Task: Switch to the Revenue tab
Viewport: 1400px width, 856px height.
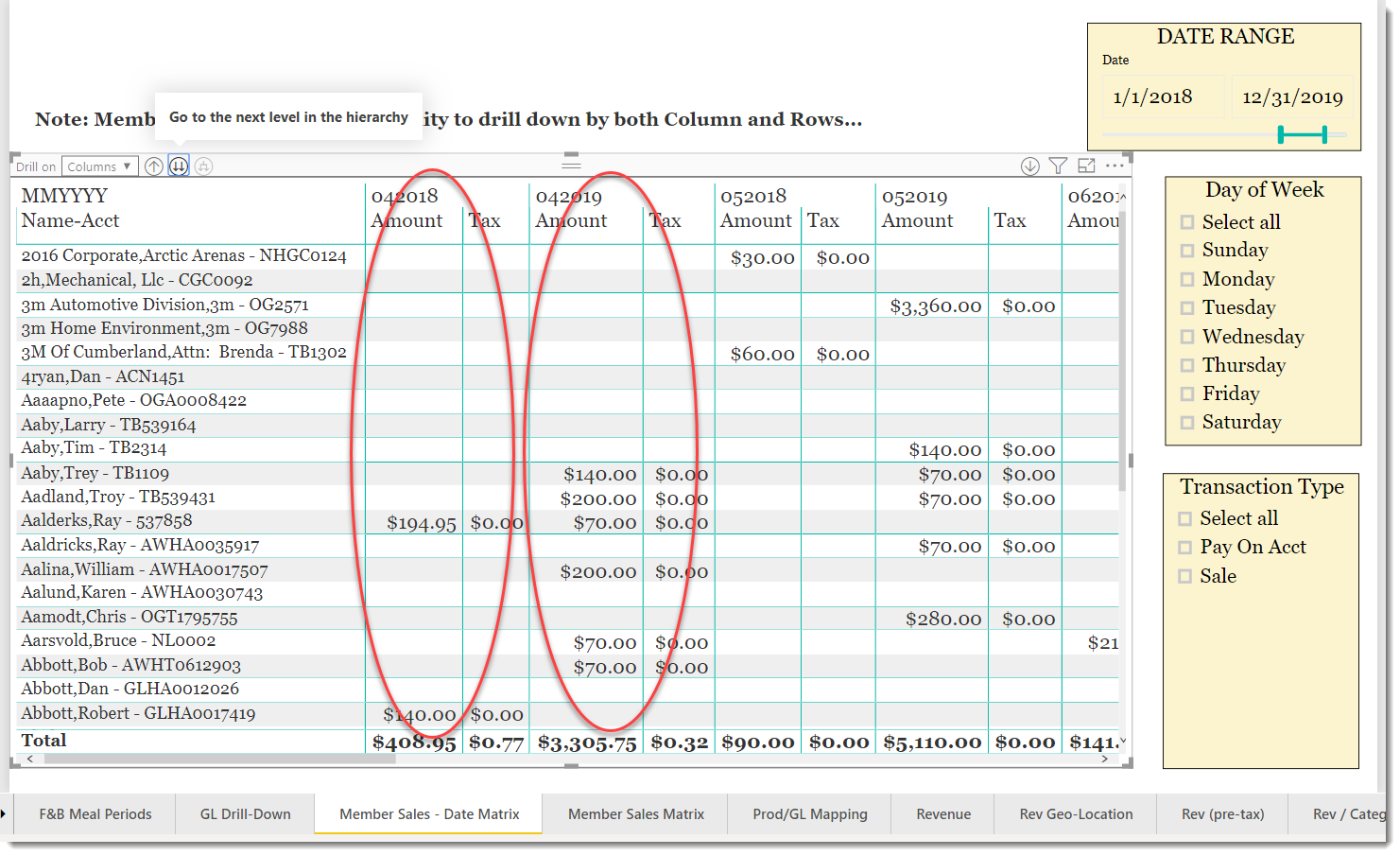Action: click(x=943, y=814)
